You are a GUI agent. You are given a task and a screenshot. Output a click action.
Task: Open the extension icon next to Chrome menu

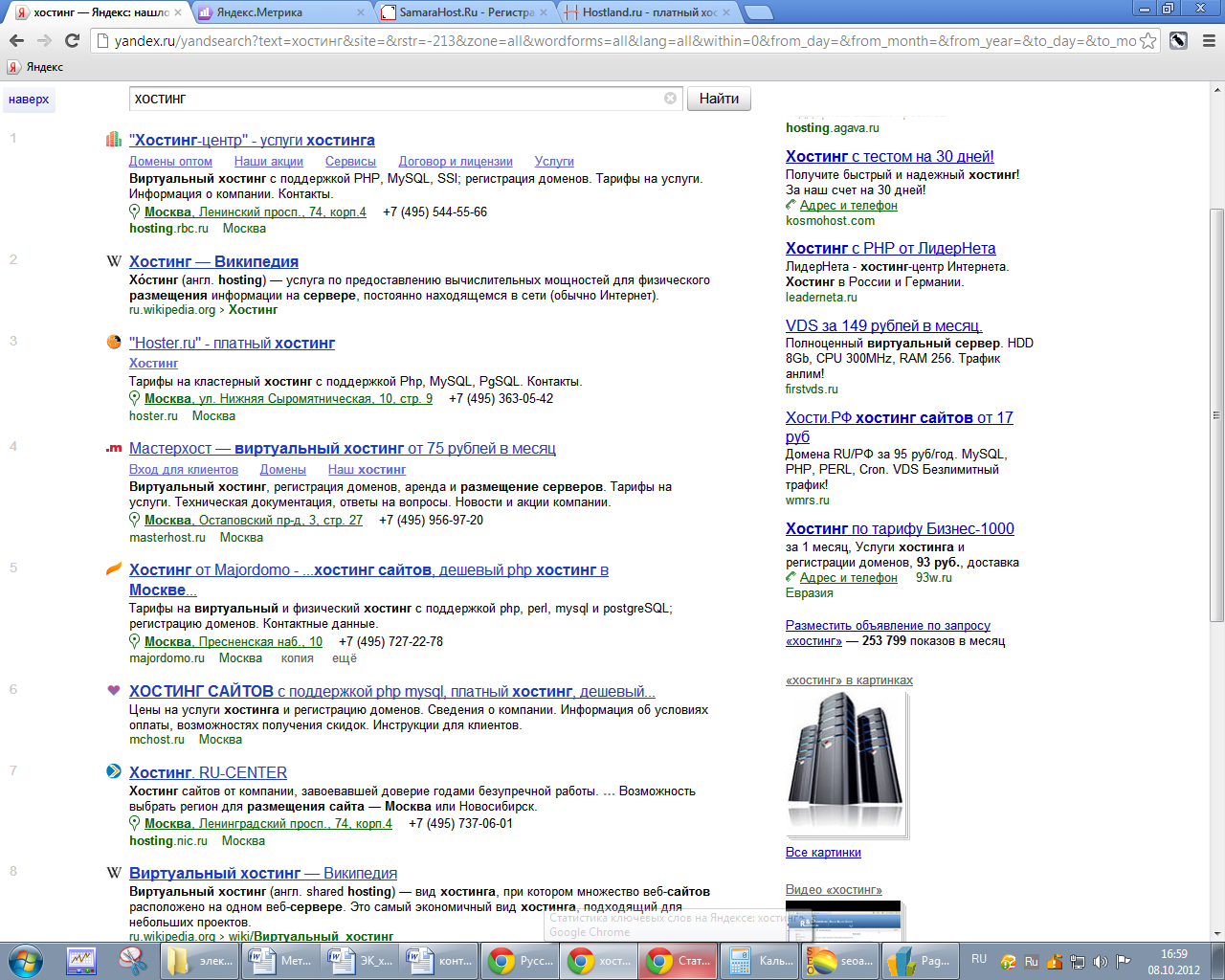pyautogui.click(x=1179, y=40)
